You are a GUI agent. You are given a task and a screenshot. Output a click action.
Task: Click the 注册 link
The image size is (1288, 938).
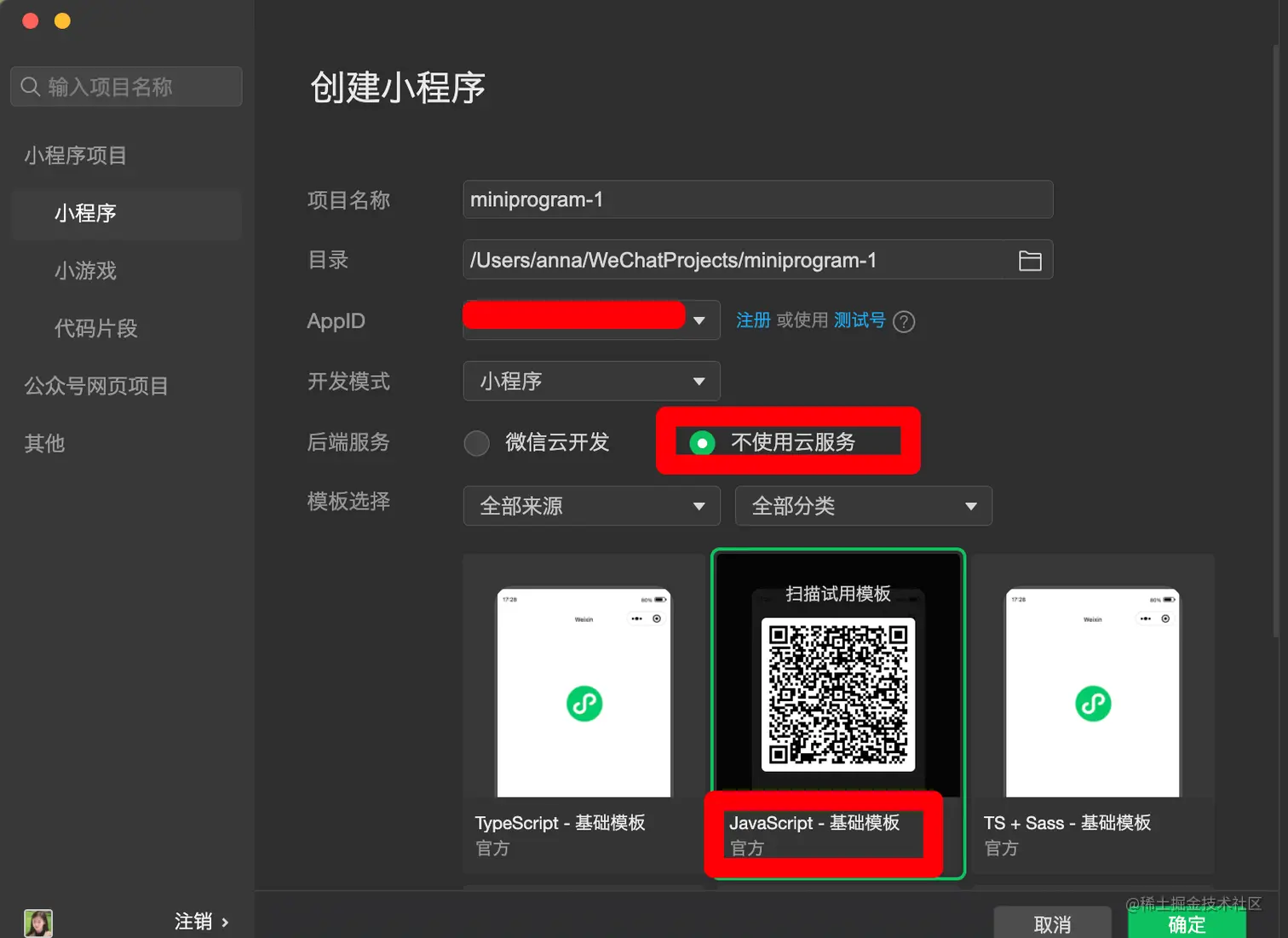(x=753, y=320)
